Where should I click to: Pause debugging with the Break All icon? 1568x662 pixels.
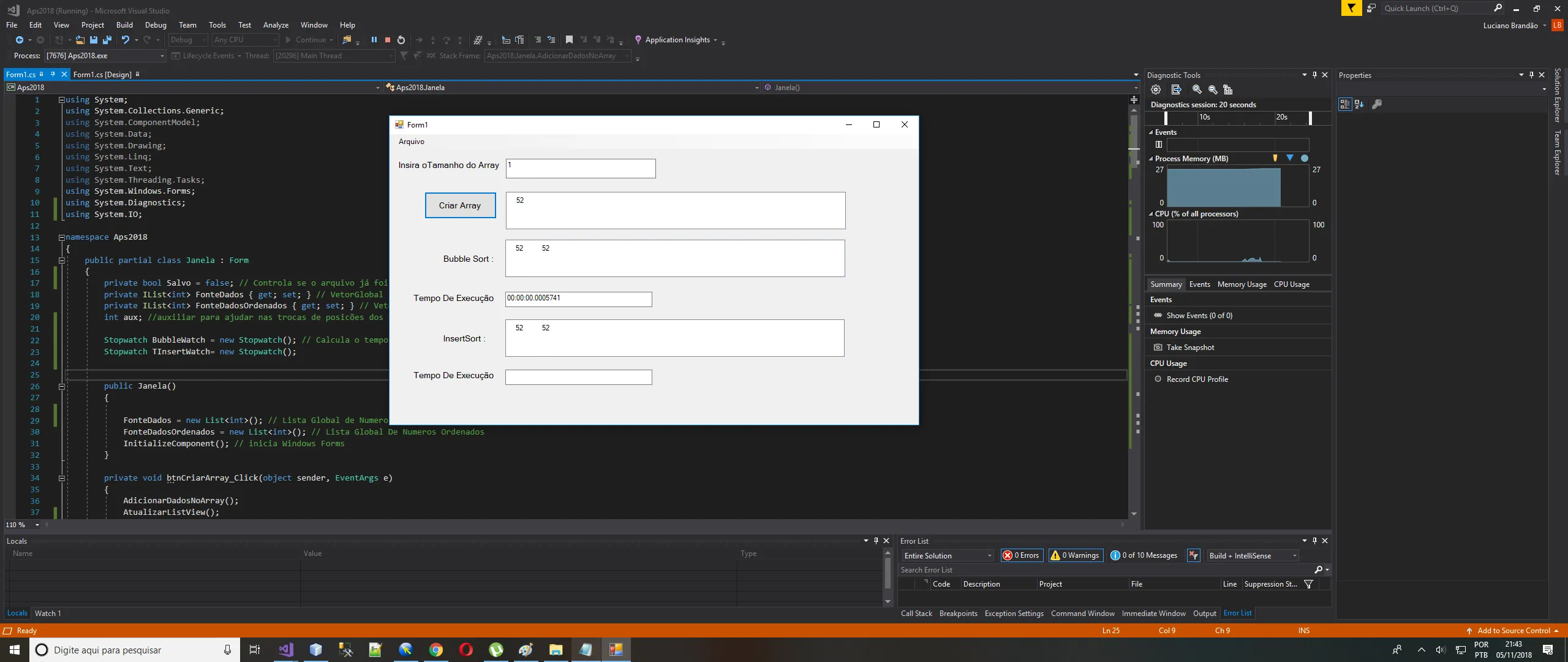coord(374,40)
